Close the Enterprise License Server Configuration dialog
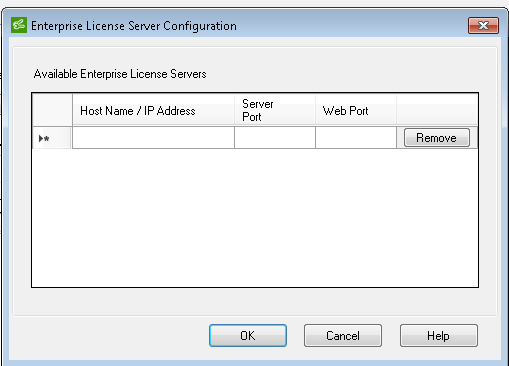Image resolution: width=509 pixels, height=366 pixels. tap(483, 26)
